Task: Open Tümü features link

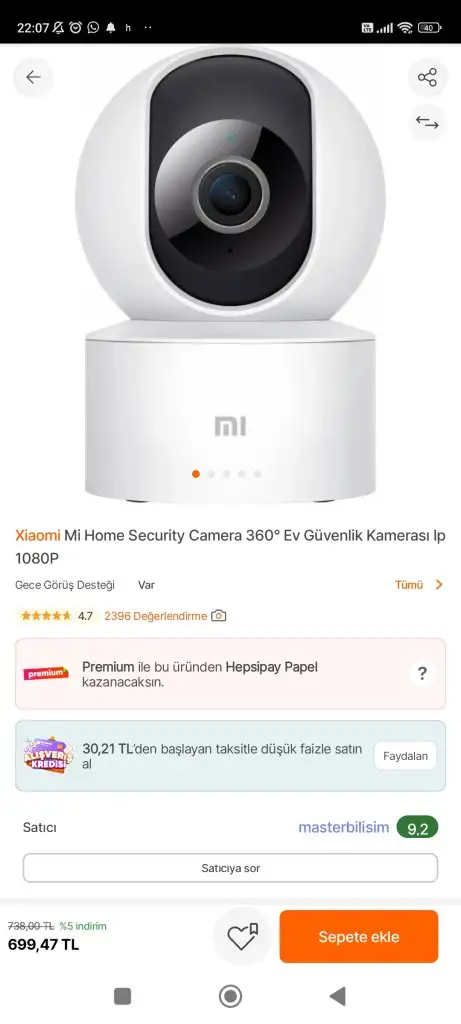Action: (409, 584)
